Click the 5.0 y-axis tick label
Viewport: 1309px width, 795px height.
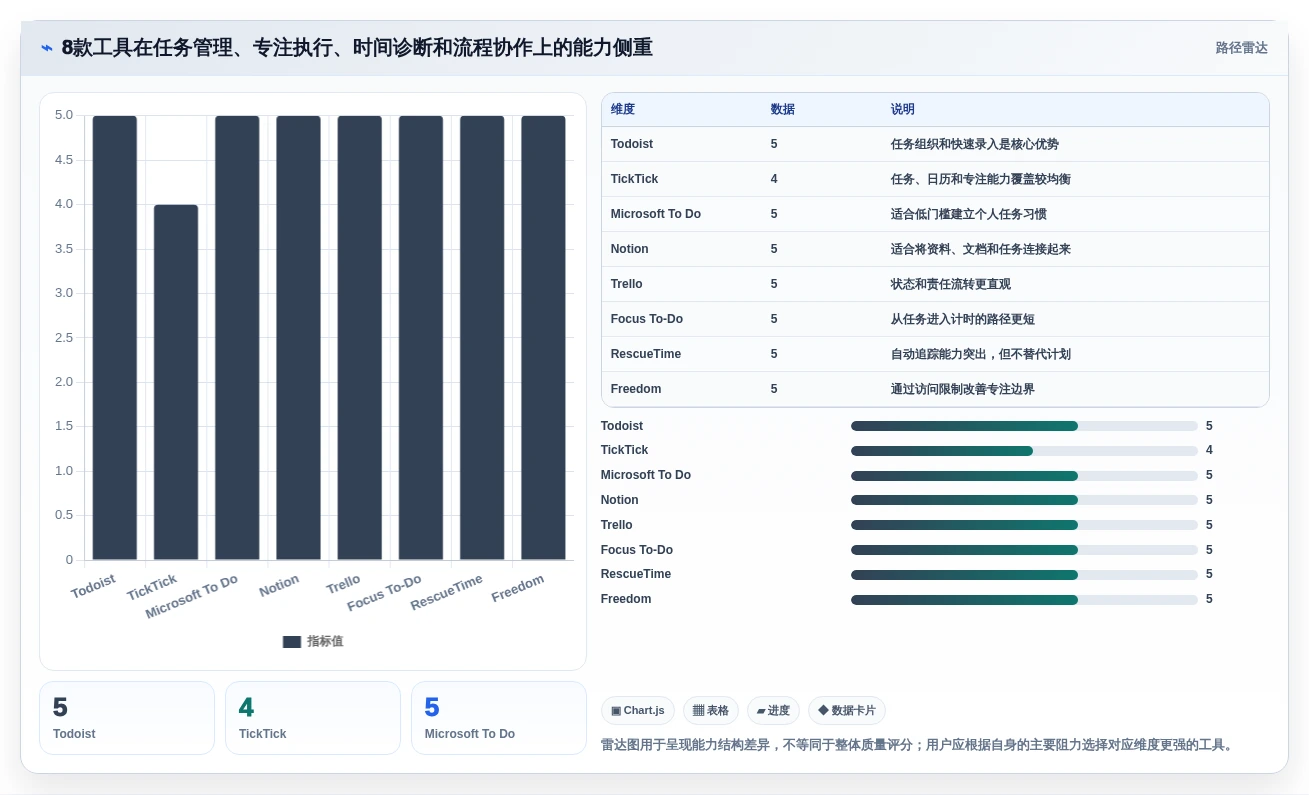point(64,115)
